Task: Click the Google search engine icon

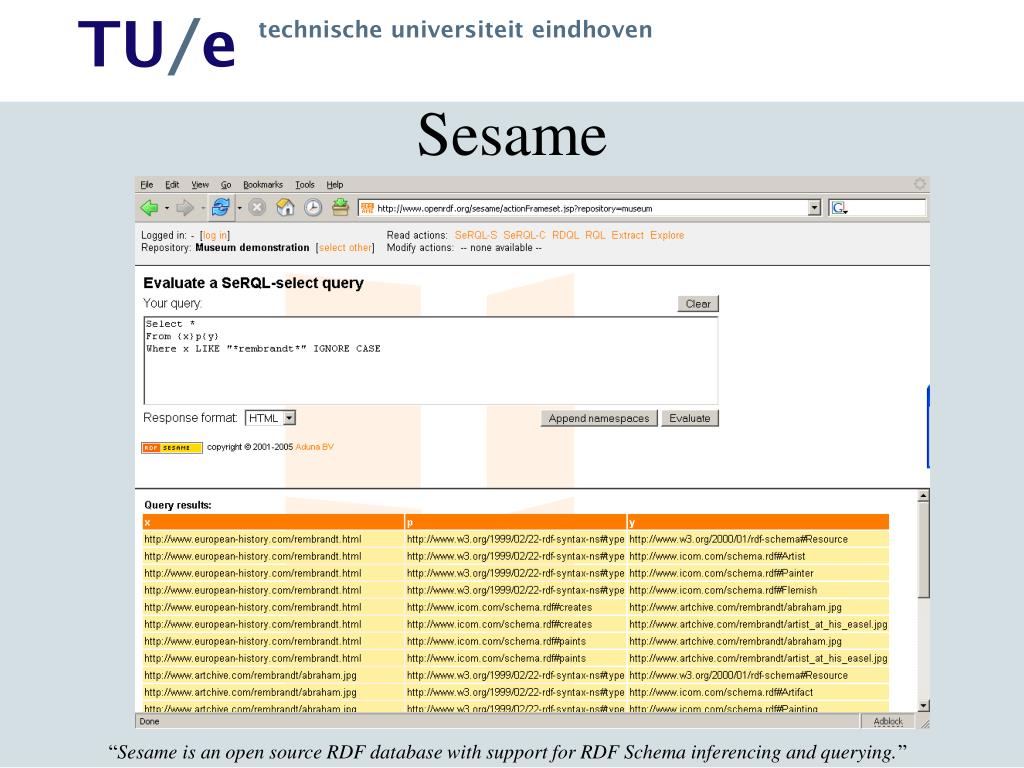Action: click(x=839, y=208)
